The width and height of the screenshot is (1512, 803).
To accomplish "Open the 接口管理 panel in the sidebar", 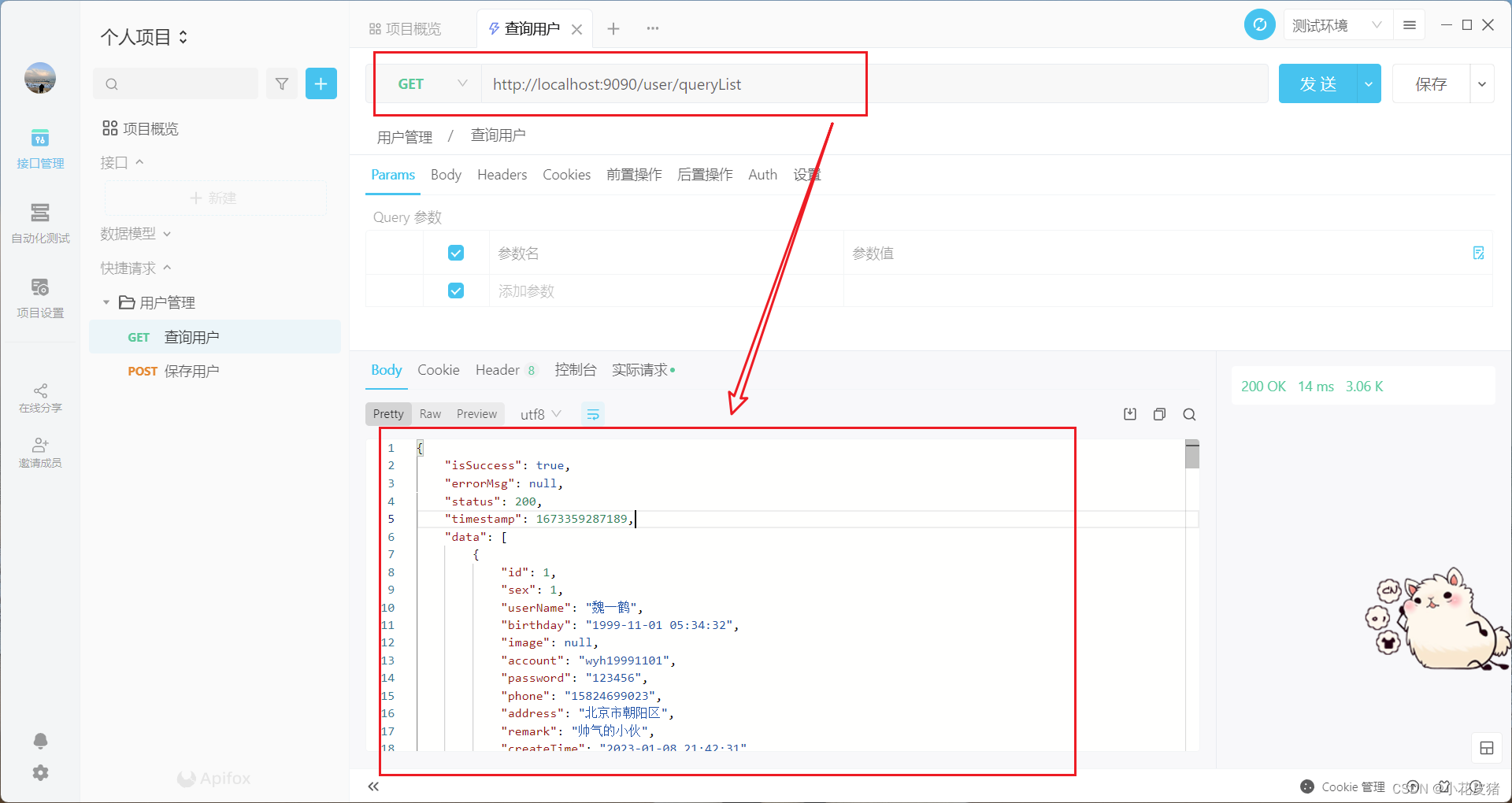I will click(40, 150).
